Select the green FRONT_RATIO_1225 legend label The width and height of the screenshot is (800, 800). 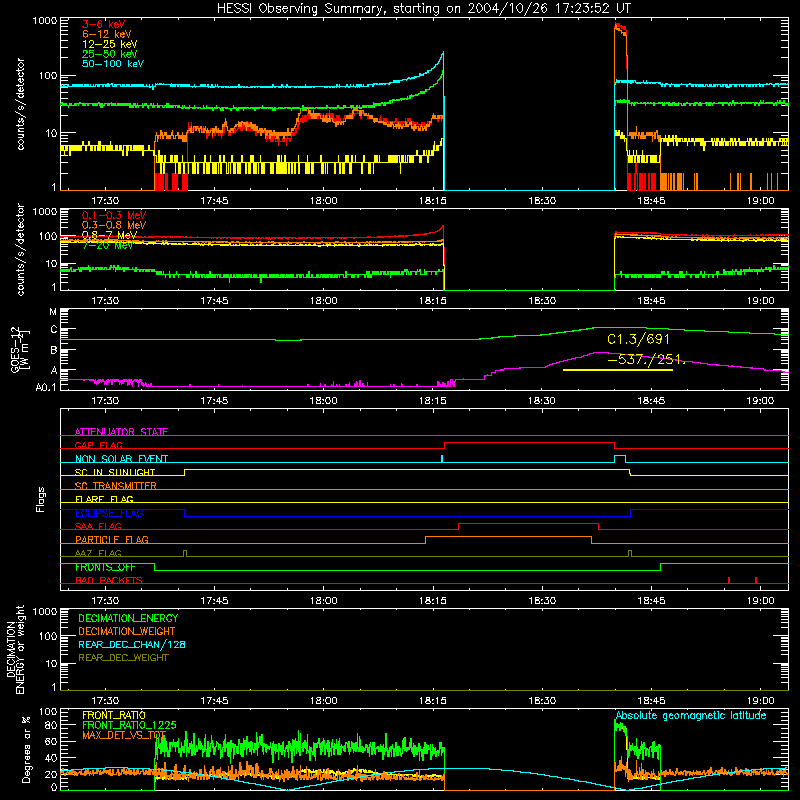click(129, 725)
